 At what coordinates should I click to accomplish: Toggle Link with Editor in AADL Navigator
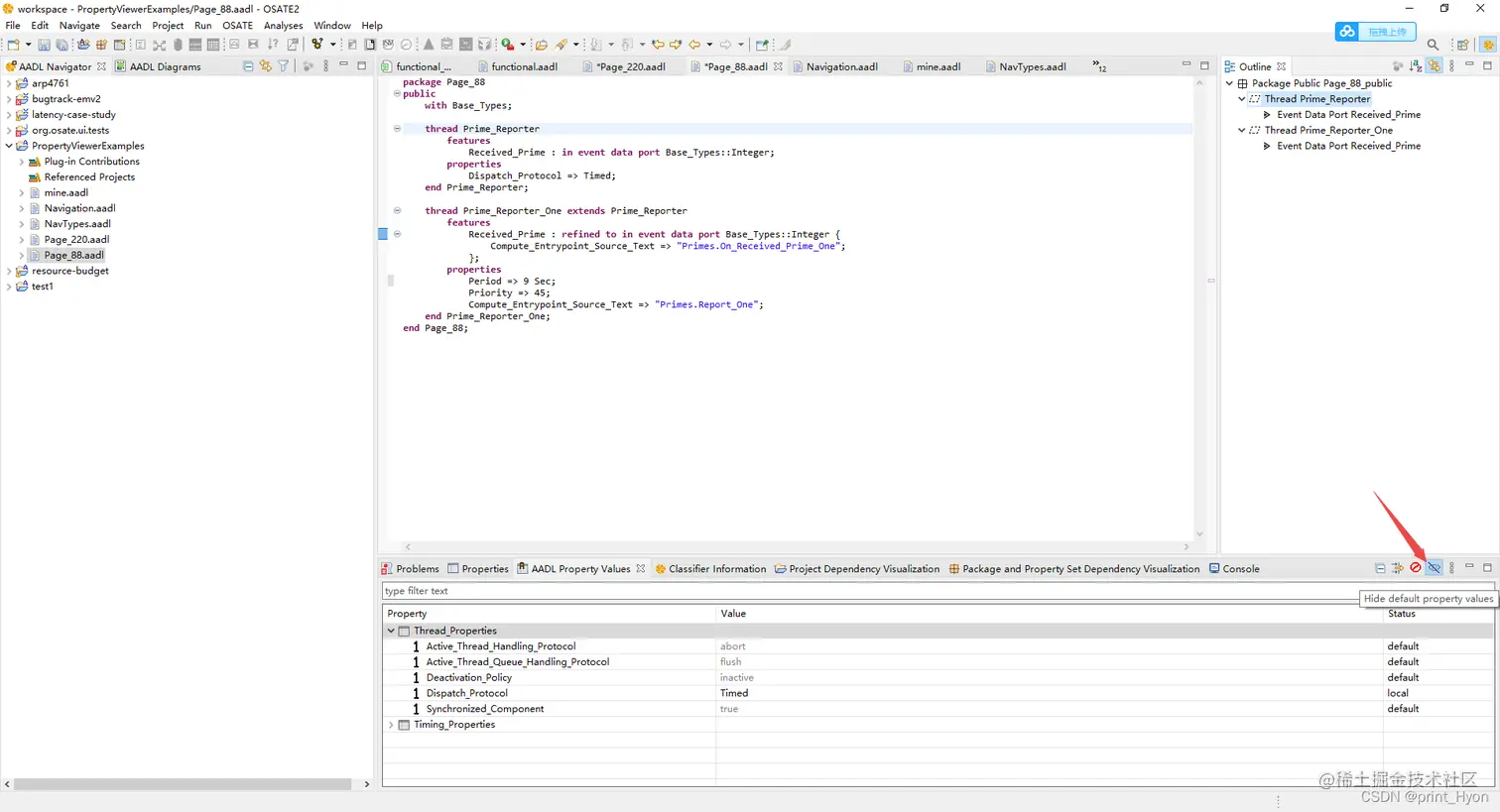tap(266, 66)
